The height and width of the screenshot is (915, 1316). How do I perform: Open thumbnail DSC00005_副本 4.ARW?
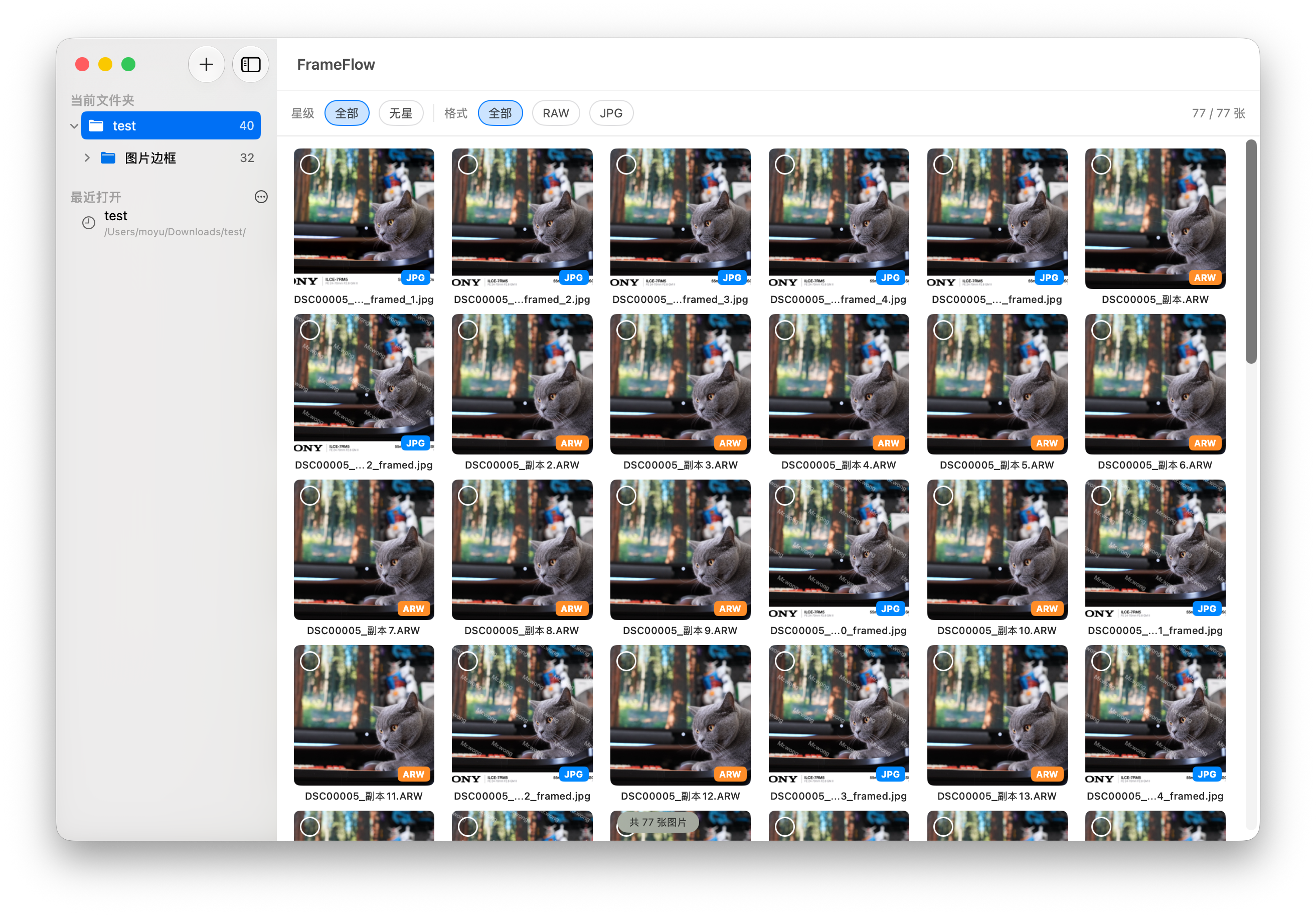[839, 384]
